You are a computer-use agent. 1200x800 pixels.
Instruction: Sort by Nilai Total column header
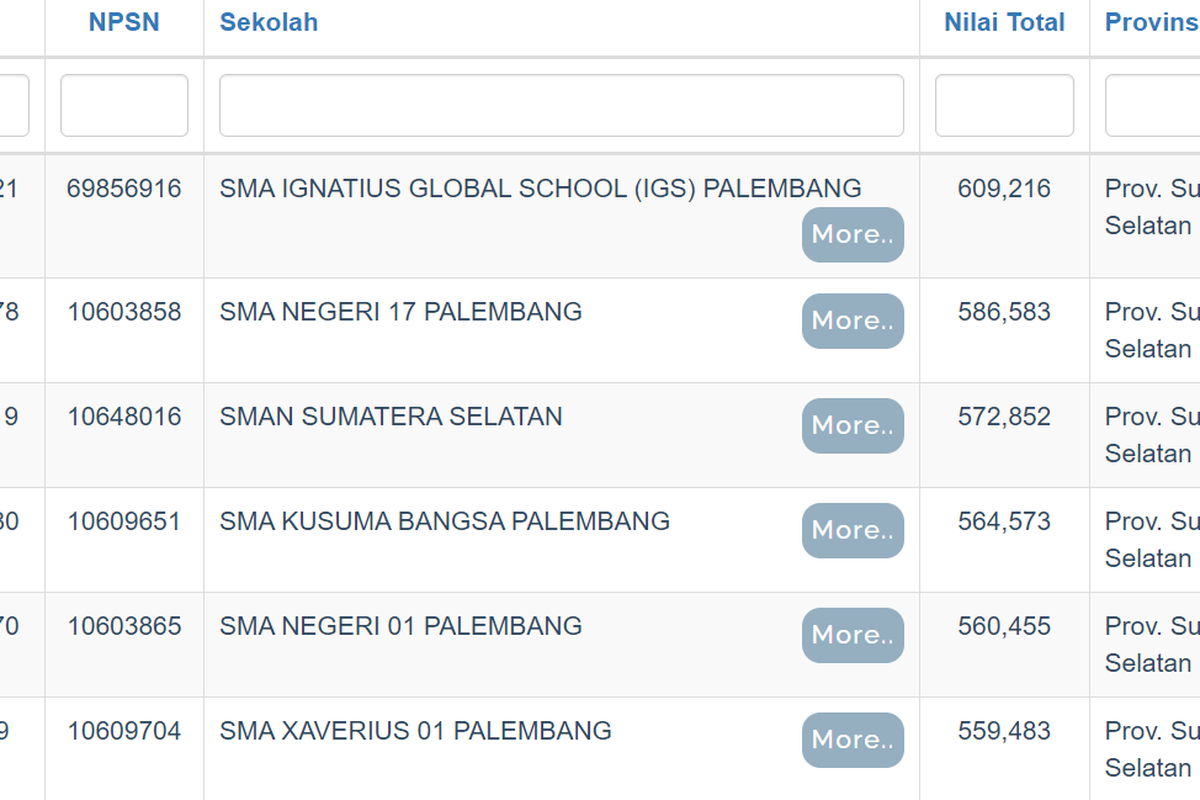pyautogui.click(x=1004, y=23)
